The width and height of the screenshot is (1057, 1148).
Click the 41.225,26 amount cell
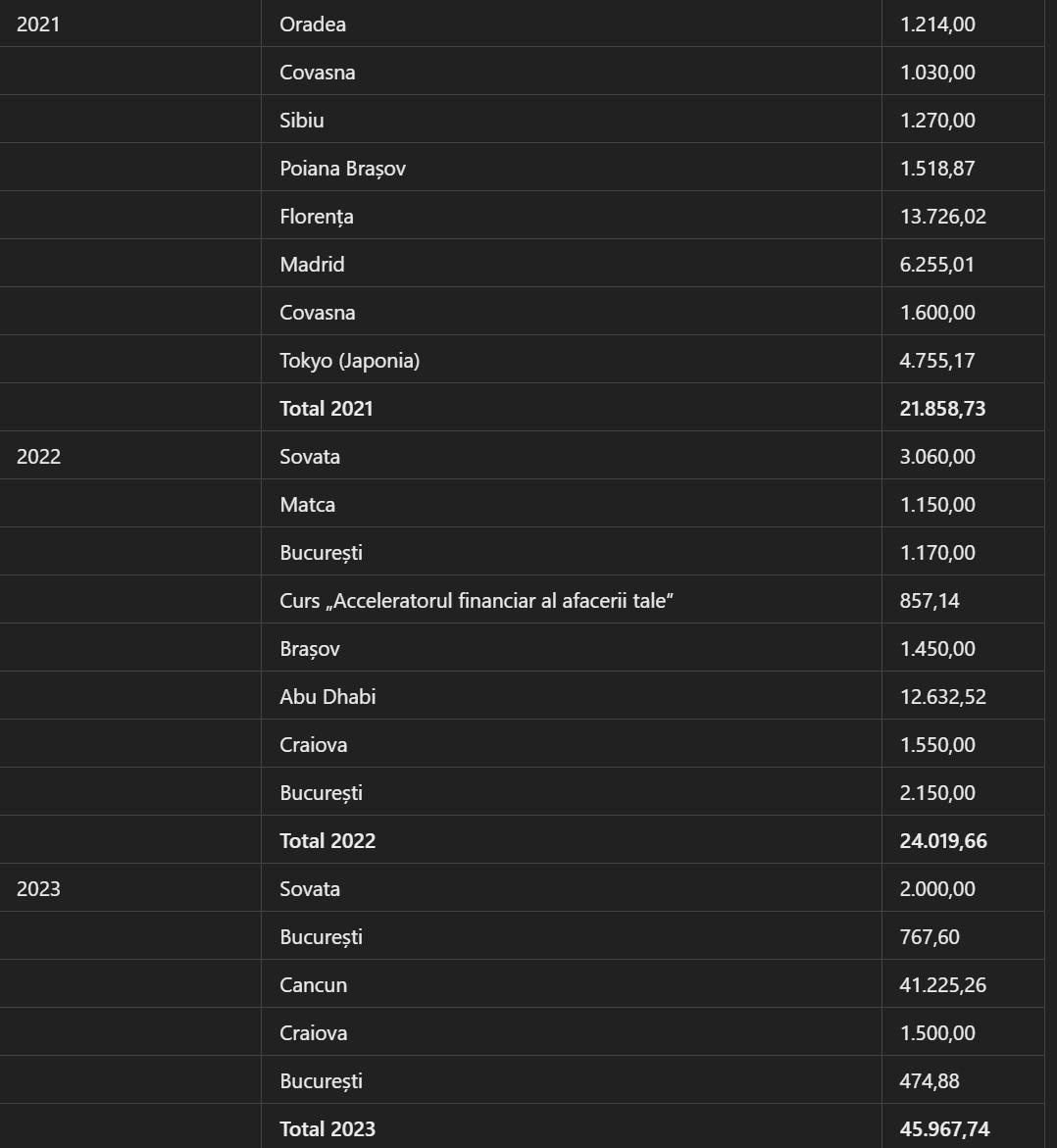[x=942, y=985]
